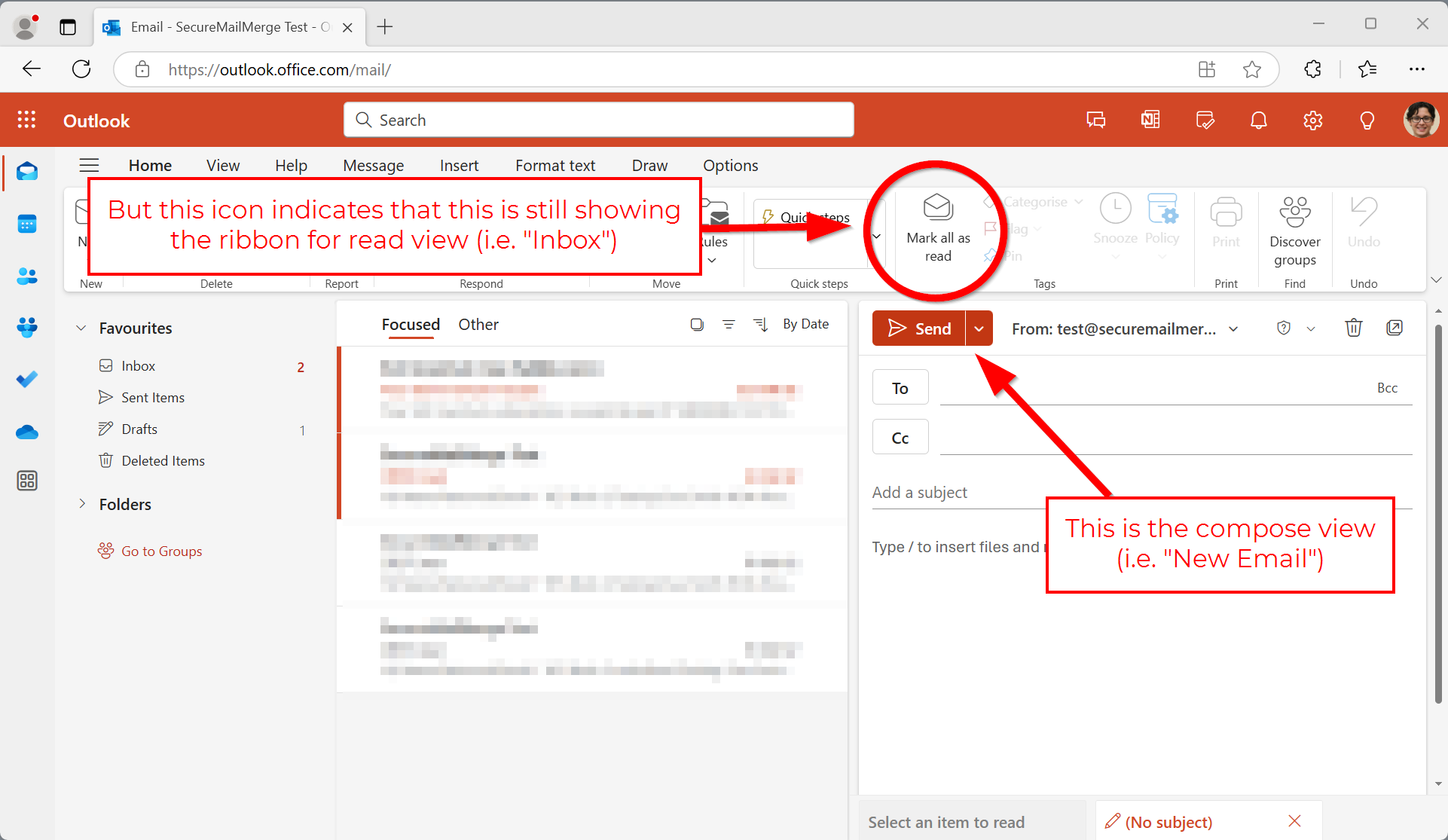
Task: Expand the Send options dropdown arrow
Action: coord(979,328)
